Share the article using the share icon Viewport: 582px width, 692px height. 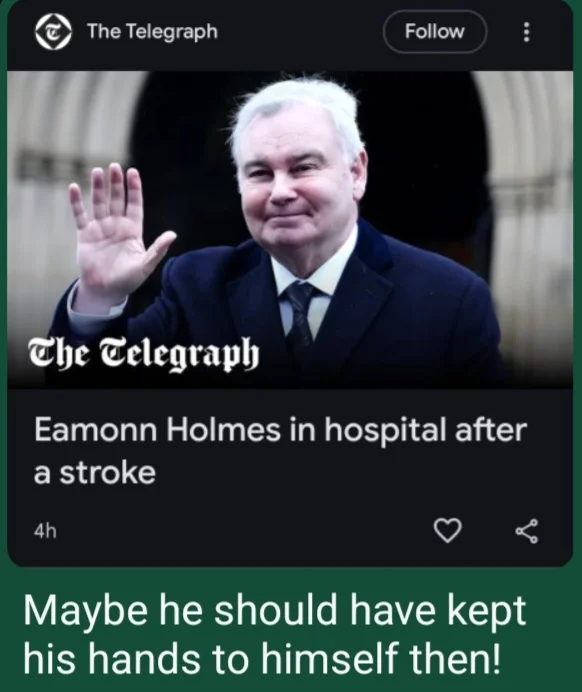click(527, 530)
